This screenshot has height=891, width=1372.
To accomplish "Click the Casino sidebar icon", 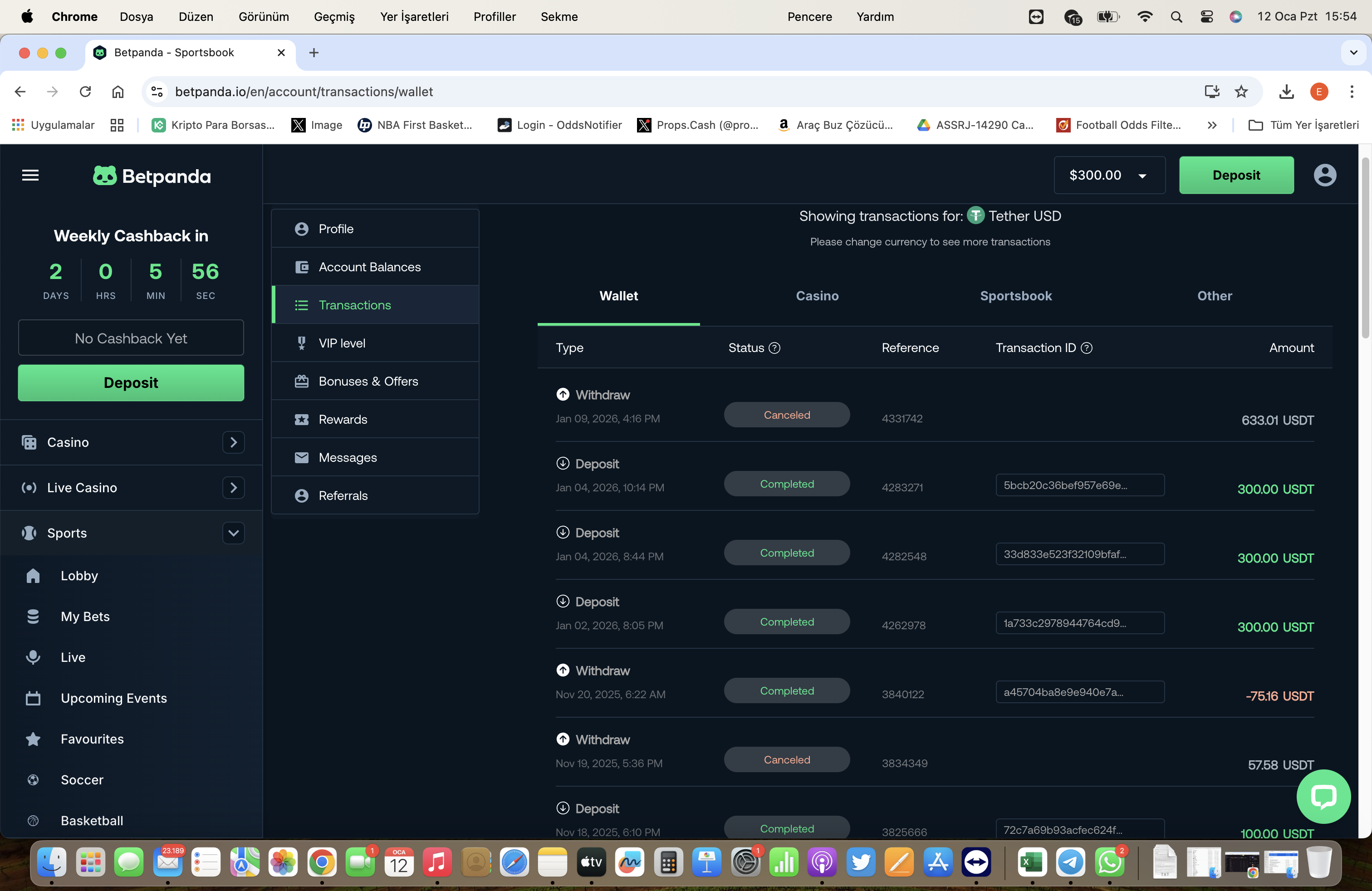I will pyautogui.click(x=29, y=442).
